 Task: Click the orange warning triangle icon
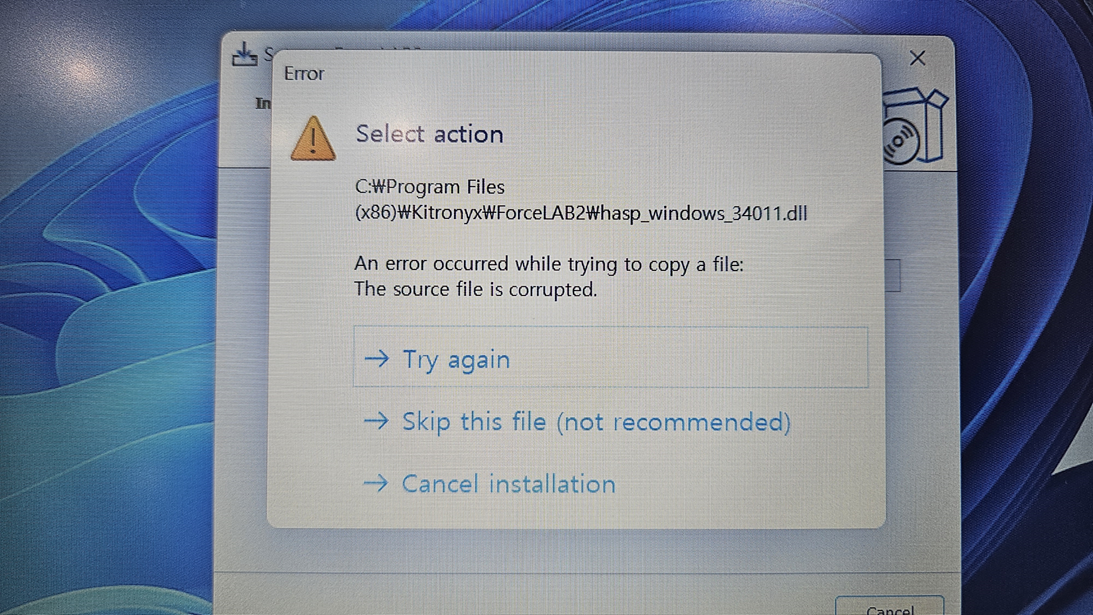pos(313,138)
